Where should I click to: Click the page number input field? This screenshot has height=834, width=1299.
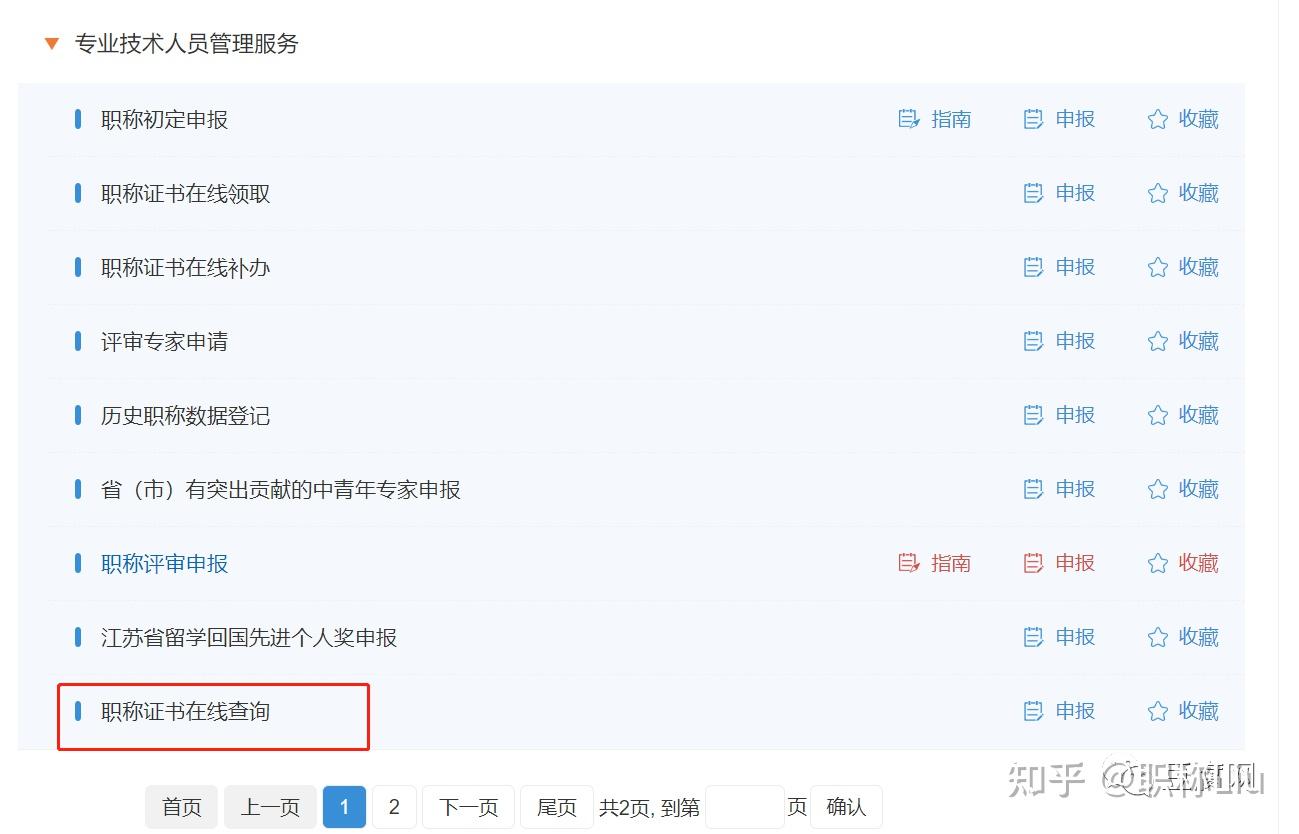[x=744, y=807]
